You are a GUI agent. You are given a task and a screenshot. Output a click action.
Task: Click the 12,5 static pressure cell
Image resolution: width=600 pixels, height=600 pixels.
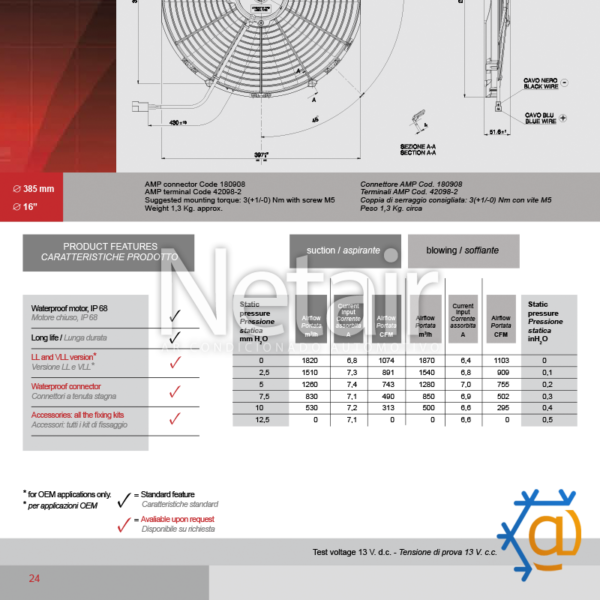pos(261,420)
